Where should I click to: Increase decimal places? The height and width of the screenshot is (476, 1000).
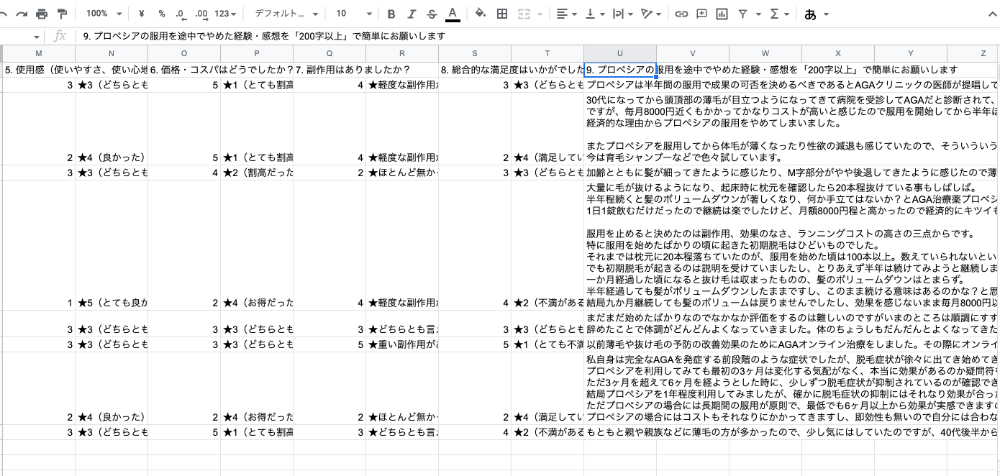point(202,13)
